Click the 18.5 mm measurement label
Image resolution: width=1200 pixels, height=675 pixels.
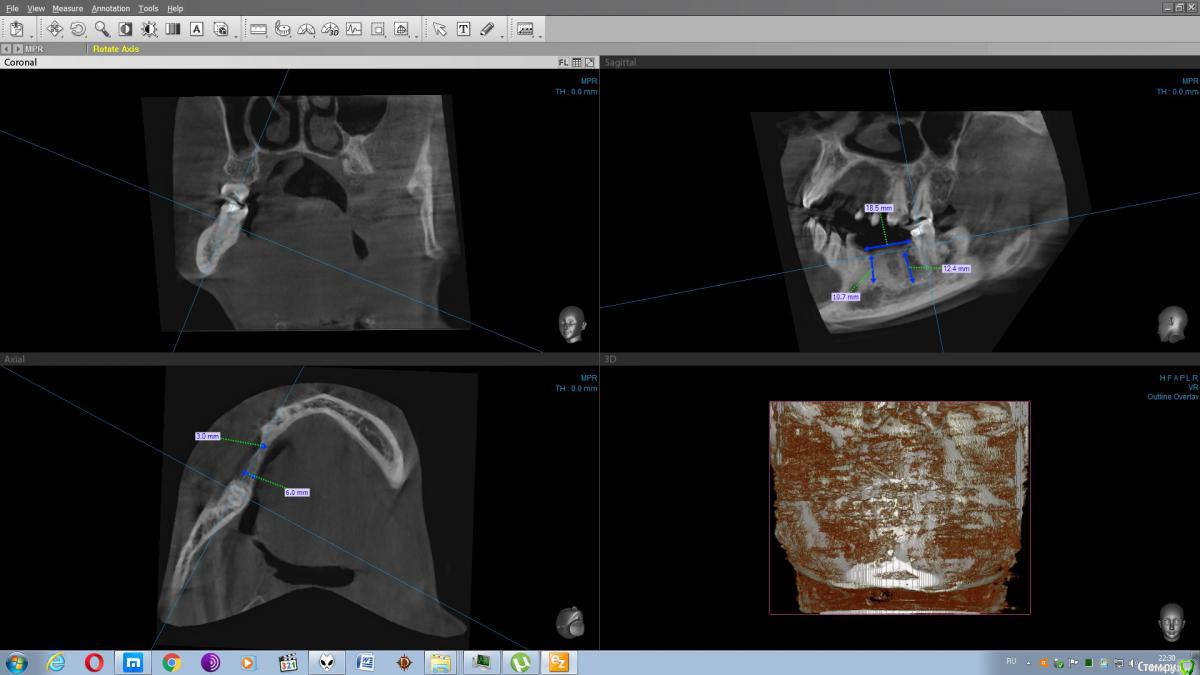878,208
